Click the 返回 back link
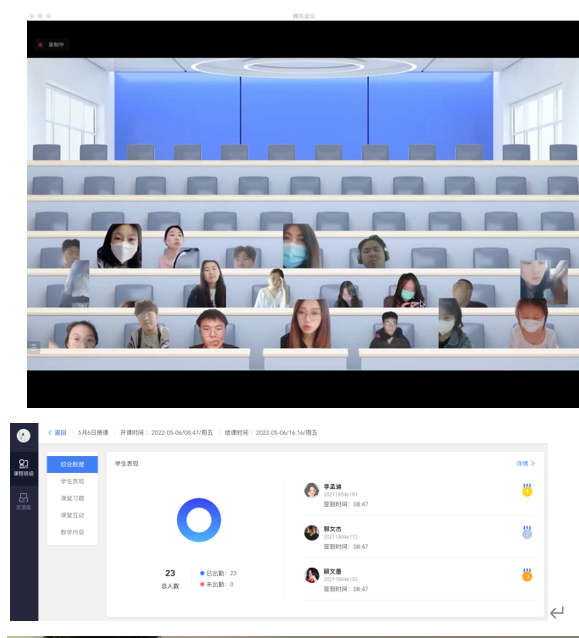This screenshot has width=579, height=638. click(x=57, y=433)
